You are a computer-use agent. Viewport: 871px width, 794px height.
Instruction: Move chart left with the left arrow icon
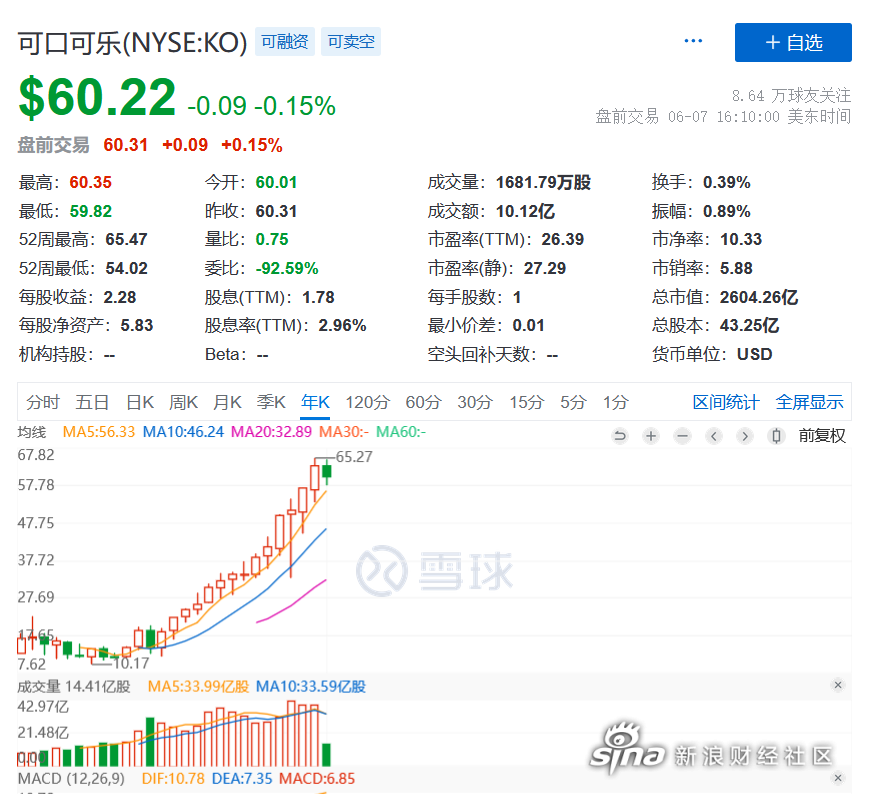(714, 436)
